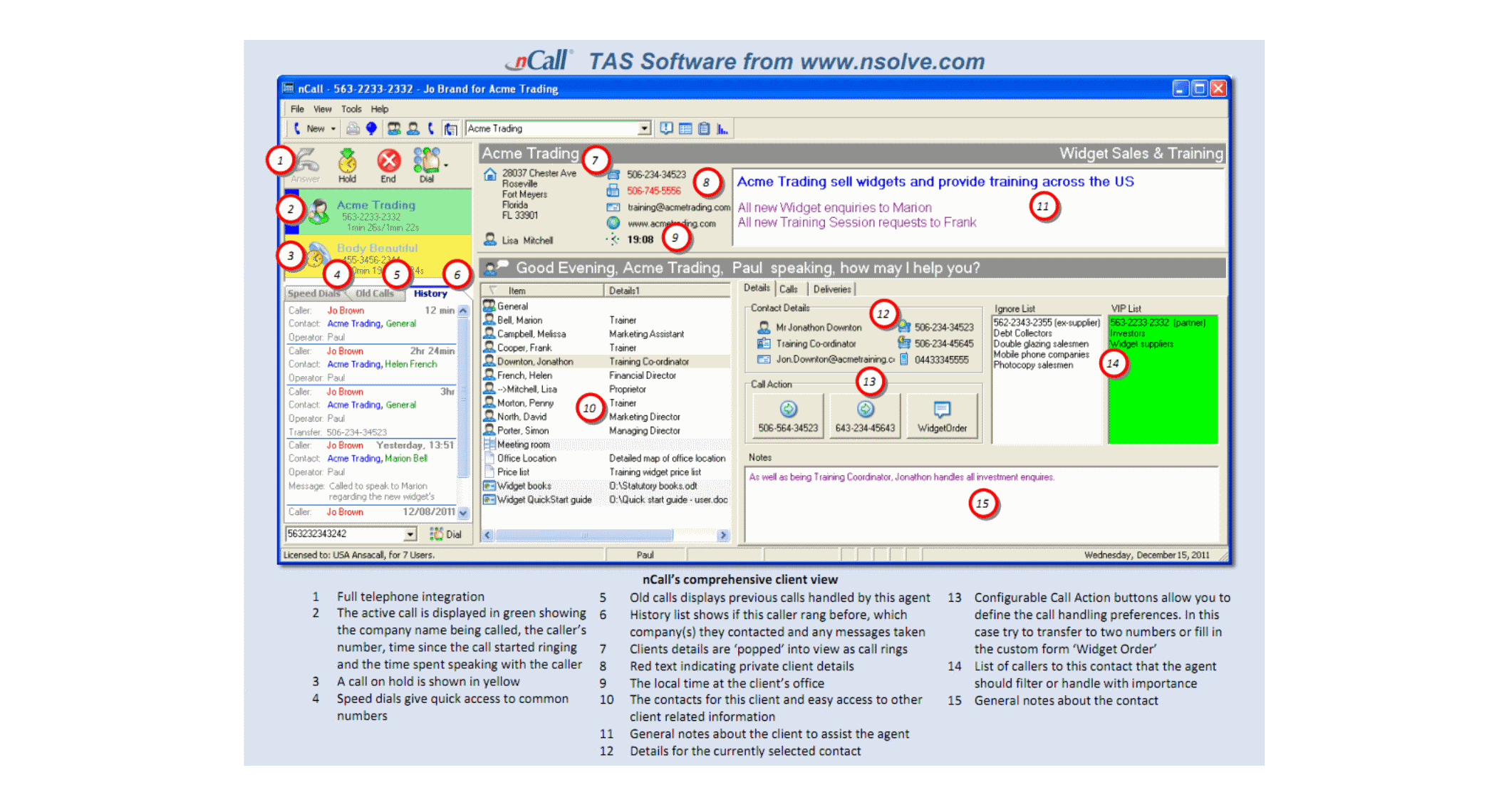Click in the contact Notes text area
The height and width of the screenshot is (812, 1489).
(982, 504)
